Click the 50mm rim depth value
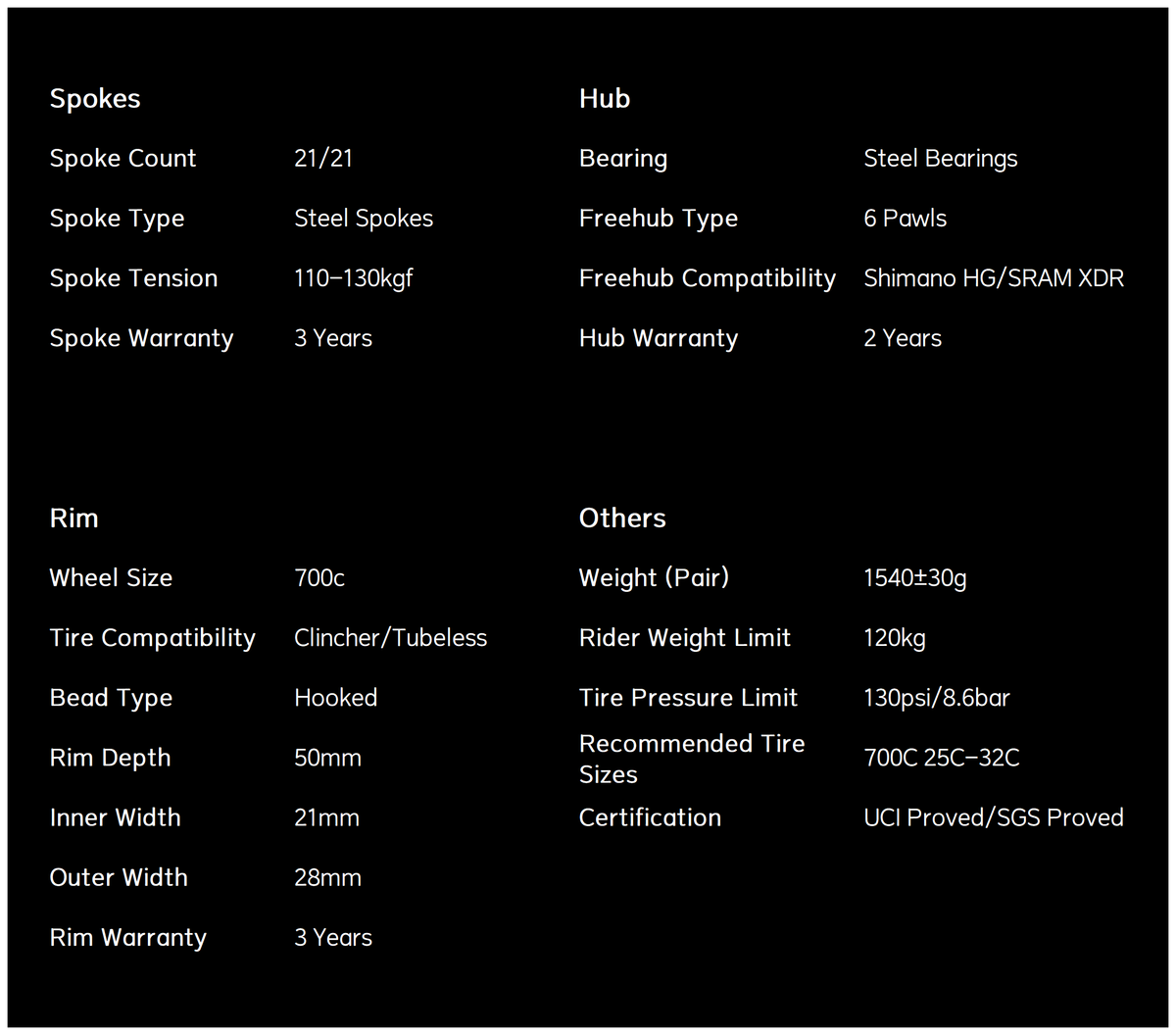The width and height of the screenshot is (1176, 1035). point(327,758)
